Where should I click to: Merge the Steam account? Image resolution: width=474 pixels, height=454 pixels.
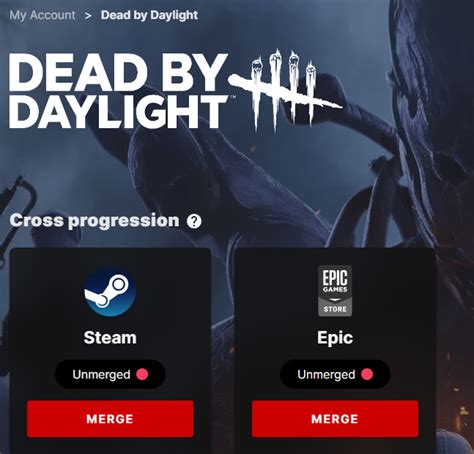110,419
